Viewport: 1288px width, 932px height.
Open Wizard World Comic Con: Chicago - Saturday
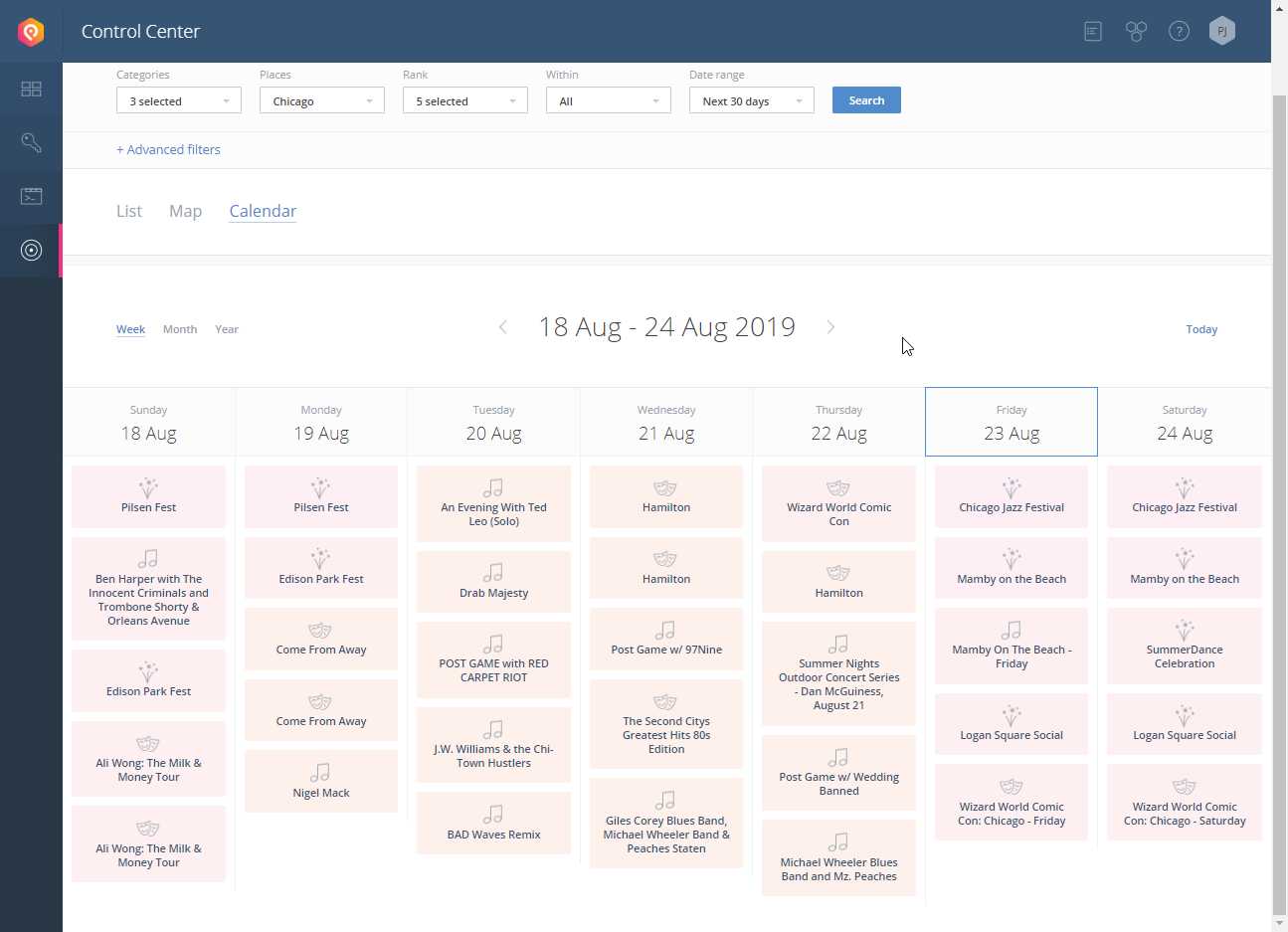(x=1185, y=803)
